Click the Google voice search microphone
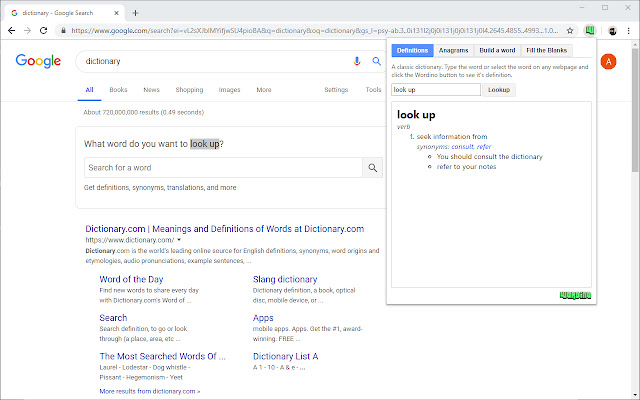Image resolution: width=640 pixels, height=400 pixels. [x=357, y=61]
